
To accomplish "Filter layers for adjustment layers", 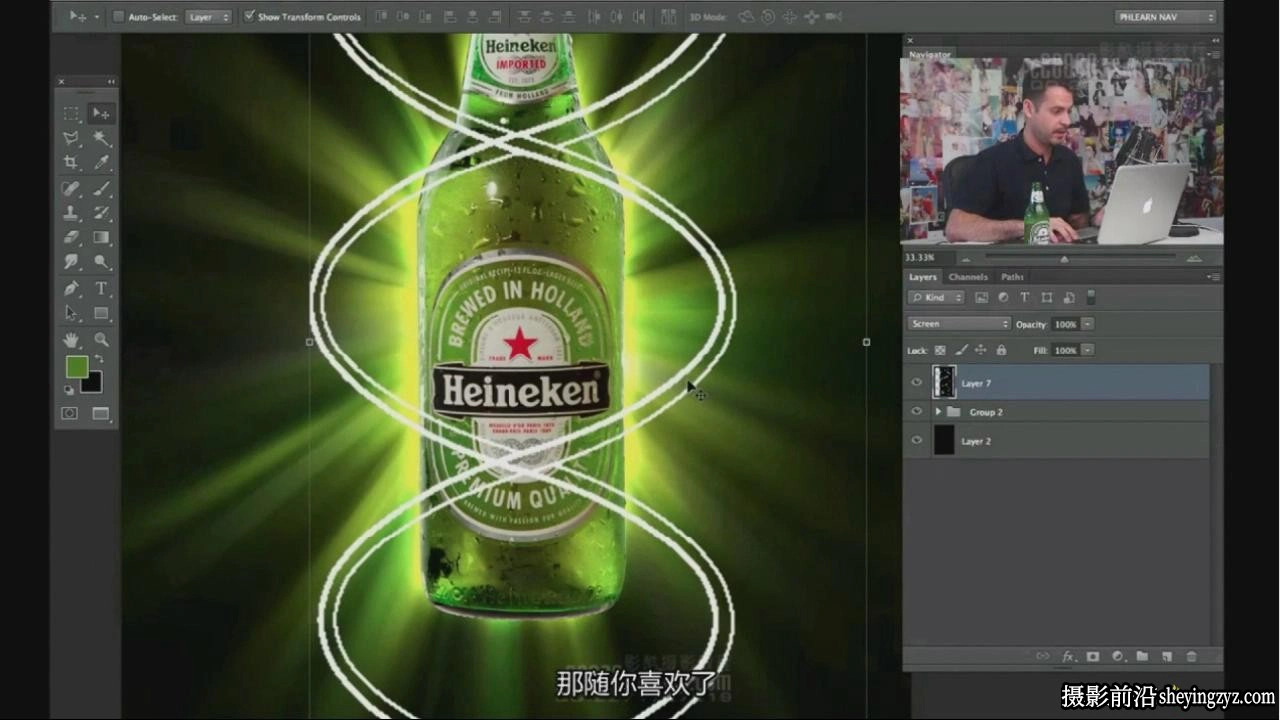I will 1003,297.
